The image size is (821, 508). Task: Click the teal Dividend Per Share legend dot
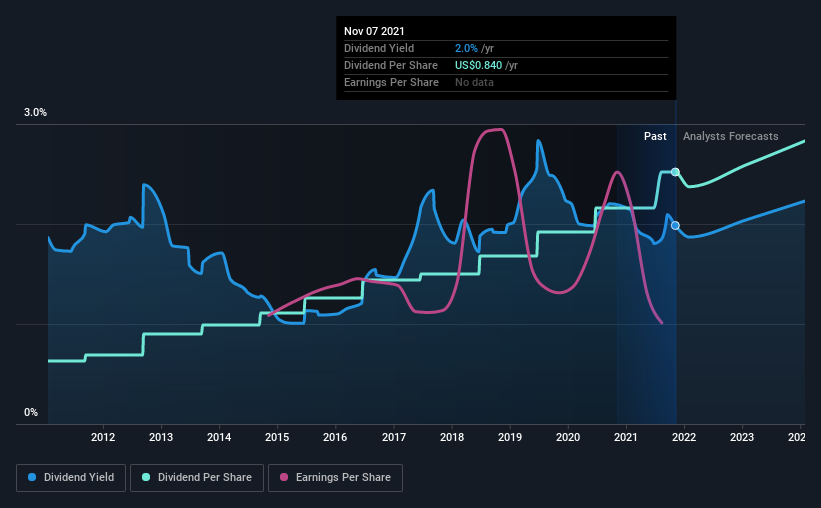(x=146, y=477)
